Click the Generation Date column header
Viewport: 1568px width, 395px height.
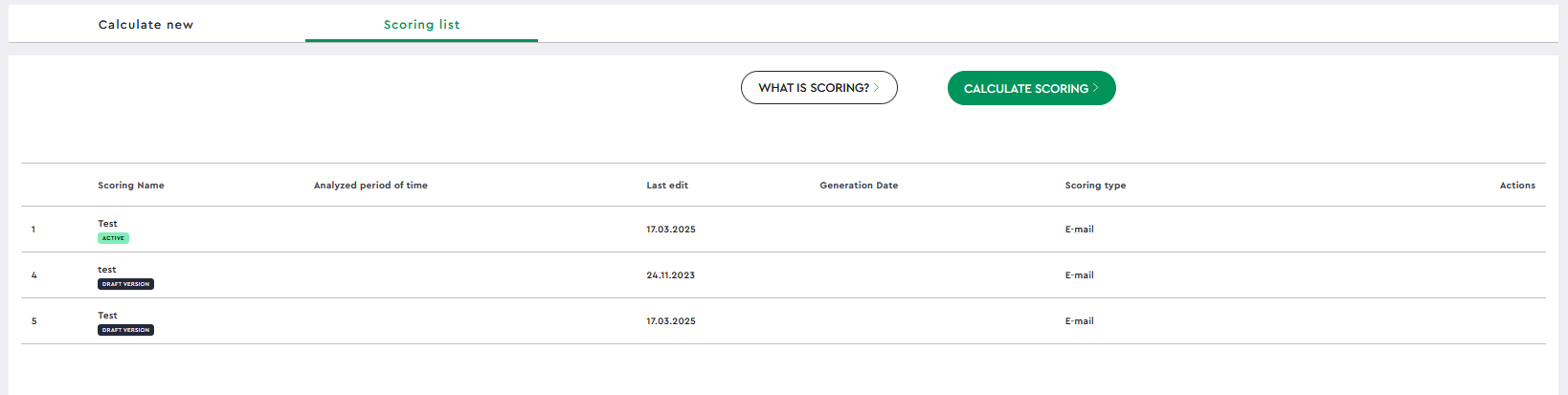pyautogui.click(x=859, y=186)
